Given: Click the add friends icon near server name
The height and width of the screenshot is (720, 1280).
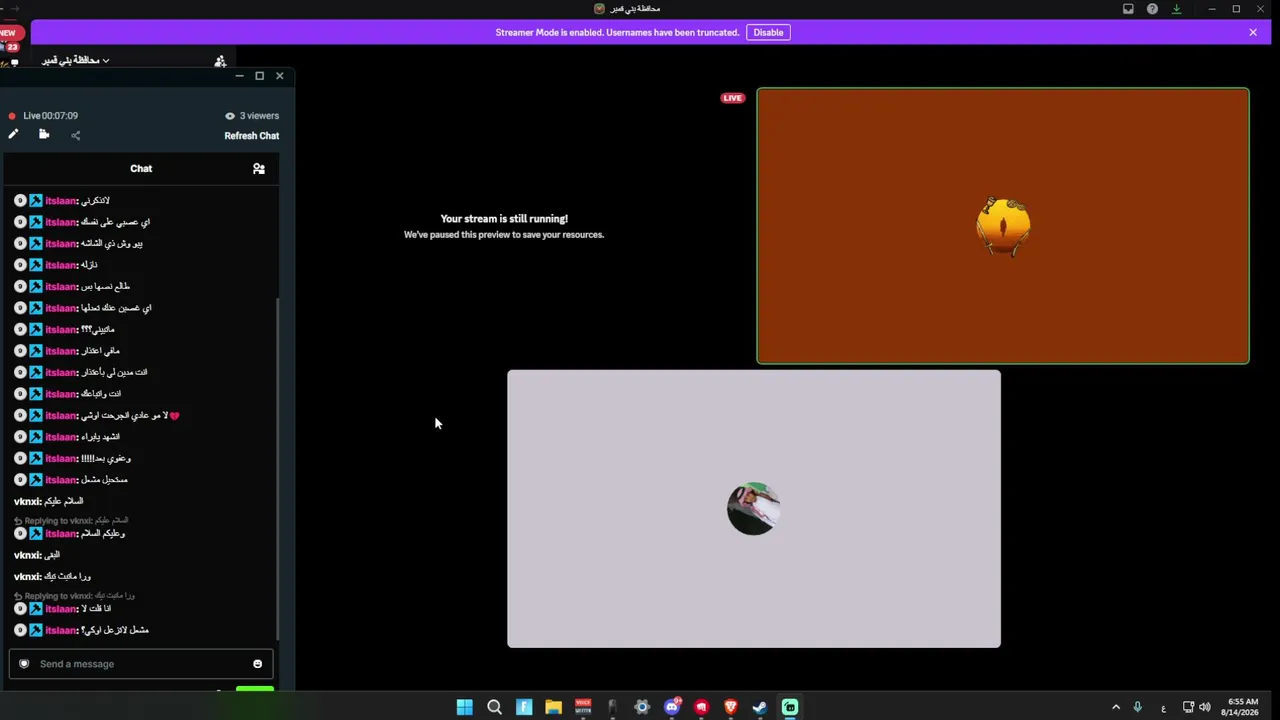Looking at the screenshot, I should pos(220,61).
